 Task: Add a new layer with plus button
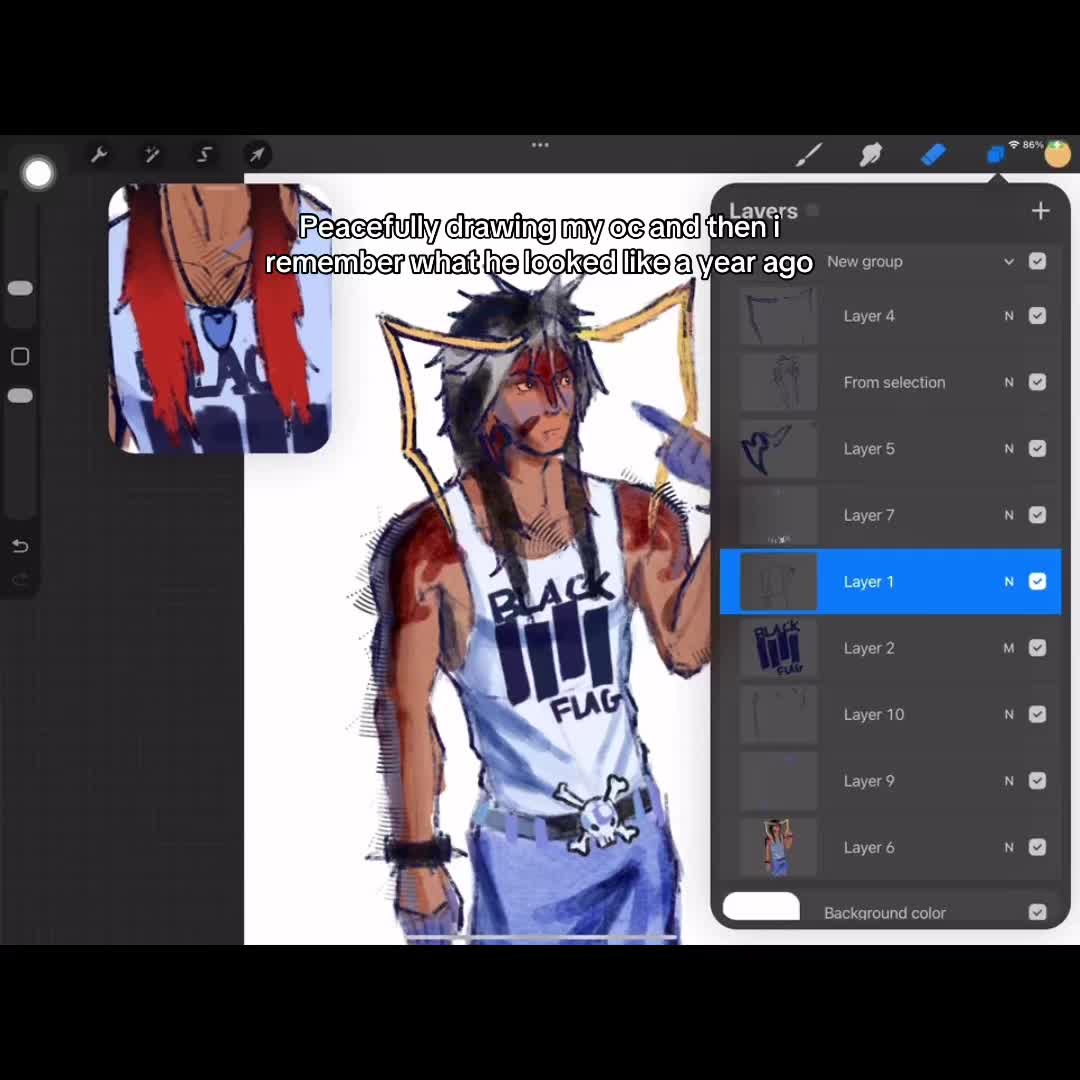coord(1040,211)
